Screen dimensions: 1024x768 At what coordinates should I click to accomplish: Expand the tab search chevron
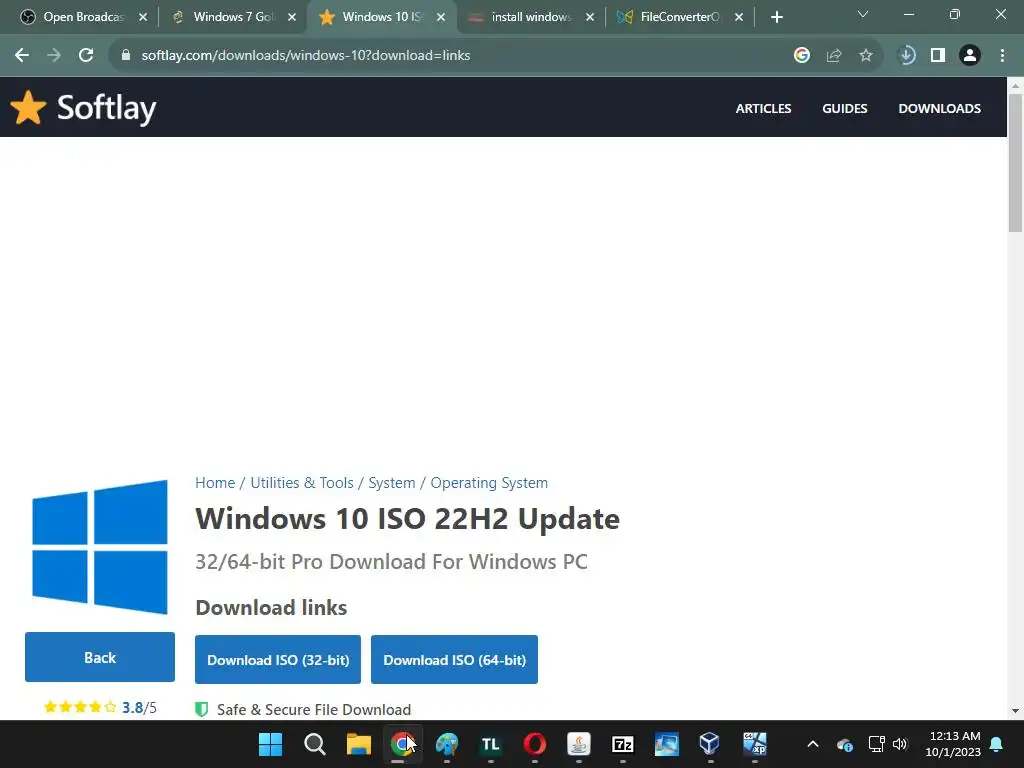863,14
